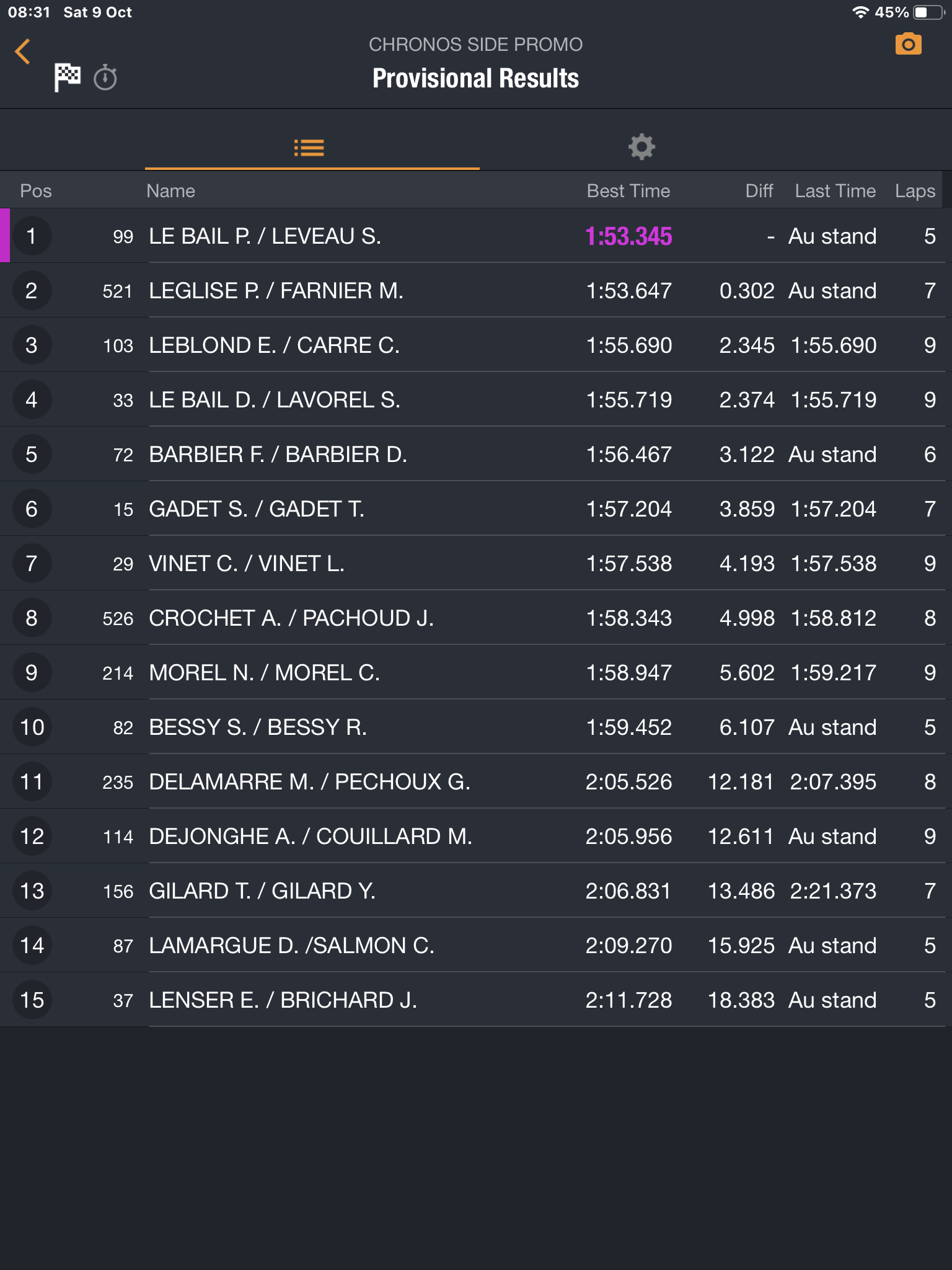Screen dimensions: 952x1270
Task: Open the gear settings tab
Action: [x=641, y=147]
